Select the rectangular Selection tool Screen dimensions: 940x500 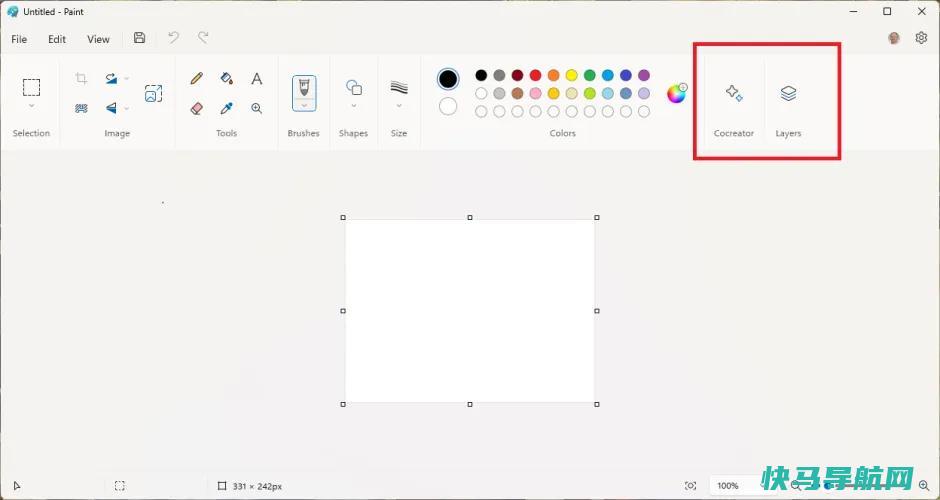[31, 88]
